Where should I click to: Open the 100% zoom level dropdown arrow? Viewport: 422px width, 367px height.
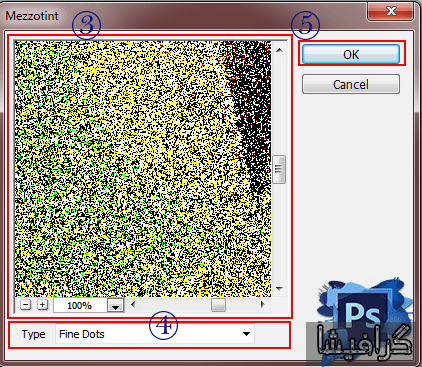(115, 305)
